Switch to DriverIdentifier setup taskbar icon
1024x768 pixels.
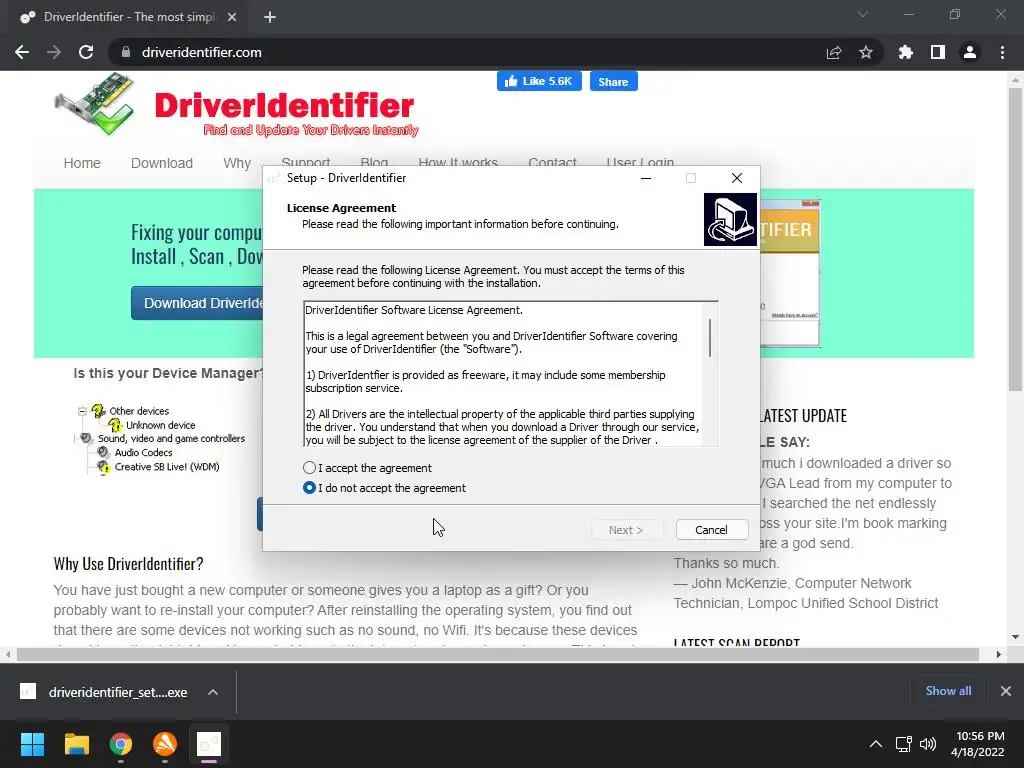pos(209,744)
